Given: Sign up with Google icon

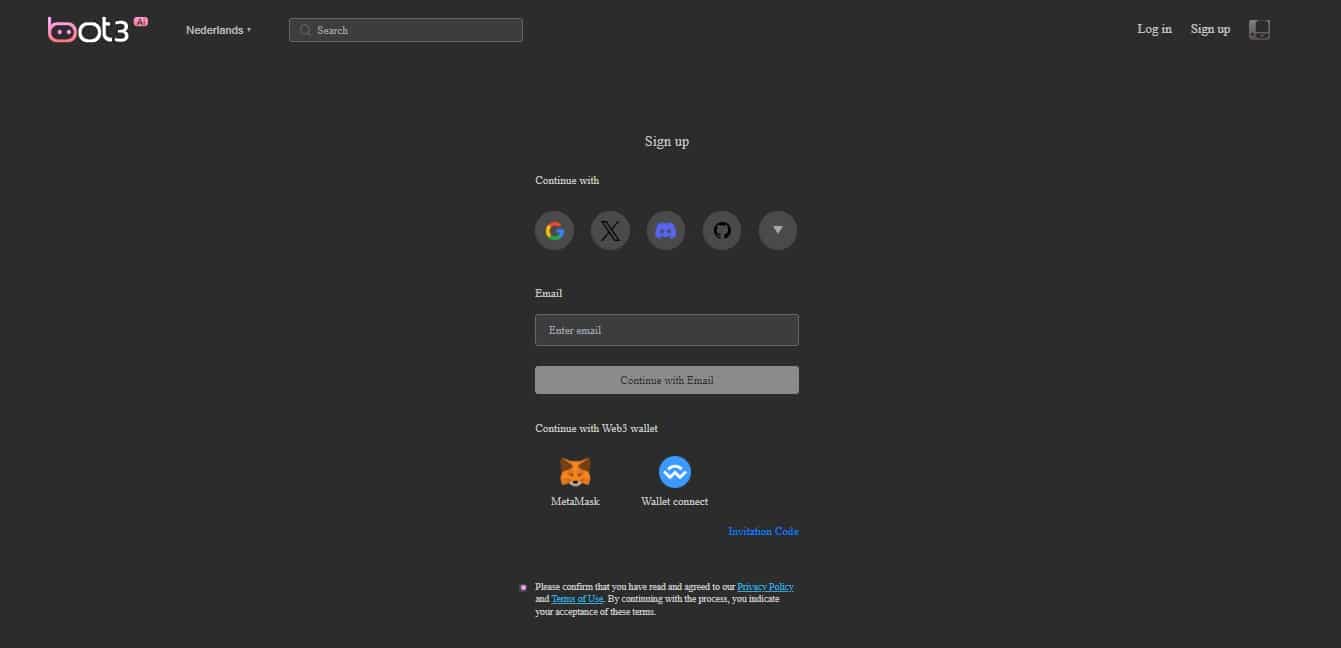Looking at the screenshot, I should [554, 231].
